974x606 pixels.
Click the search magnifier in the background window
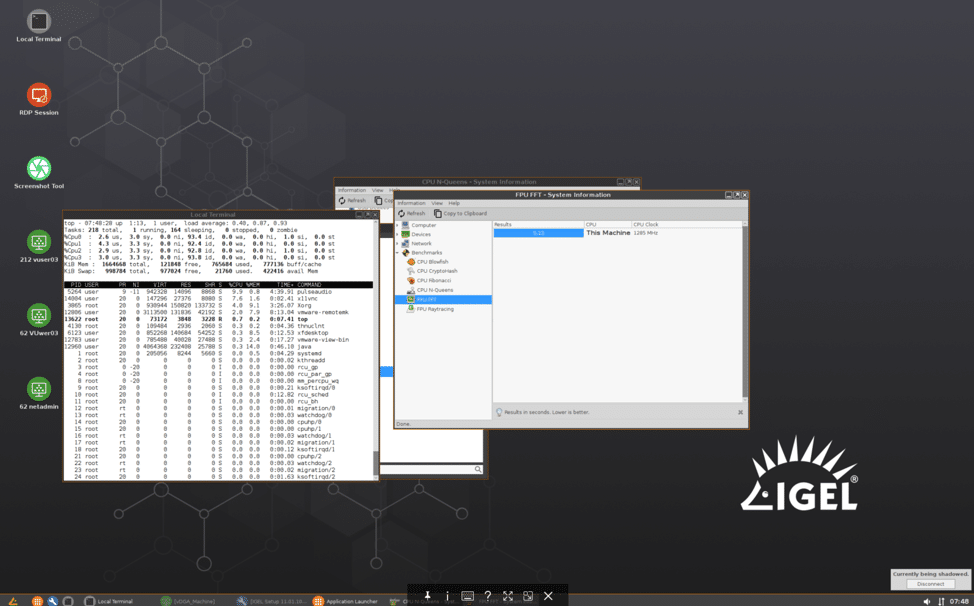tap(478, 469)
